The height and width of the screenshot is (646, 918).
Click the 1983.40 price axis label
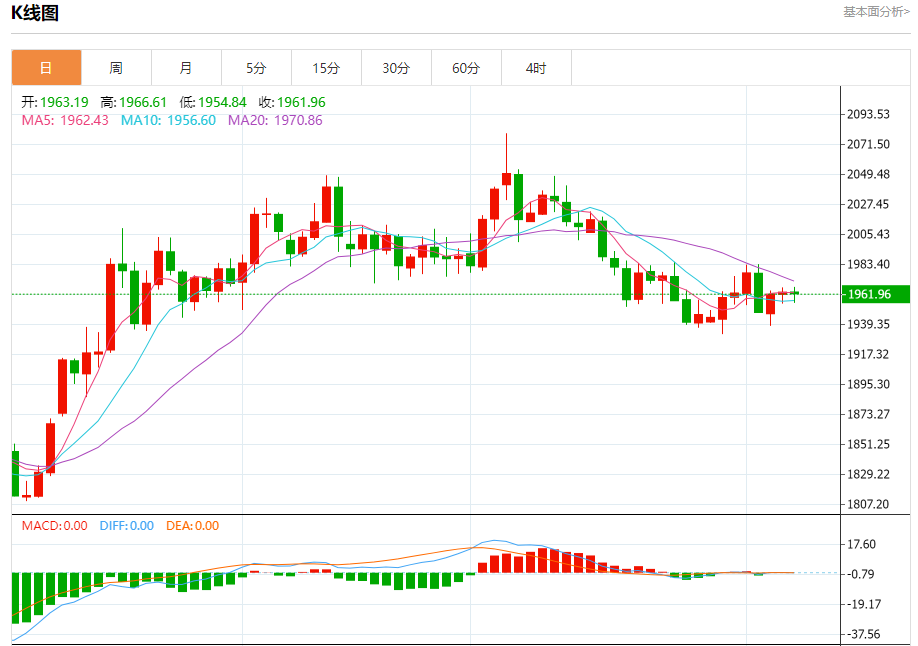click(x=868, y=264)
